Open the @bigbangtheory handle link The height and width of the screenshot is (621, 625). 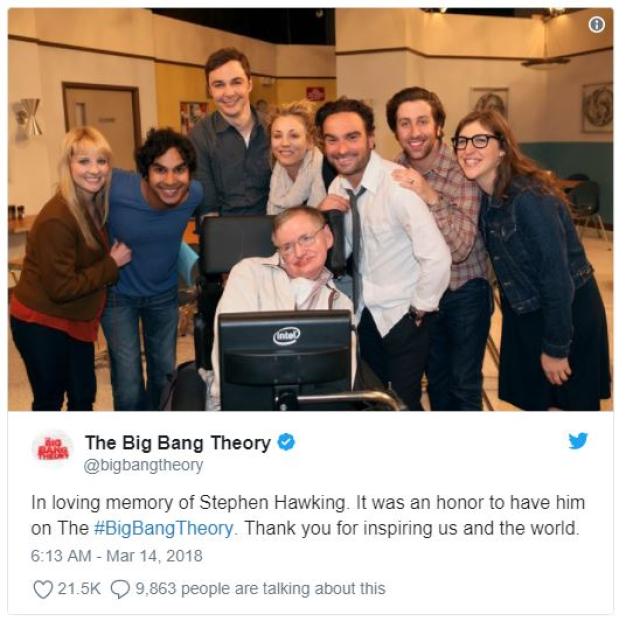143,466
